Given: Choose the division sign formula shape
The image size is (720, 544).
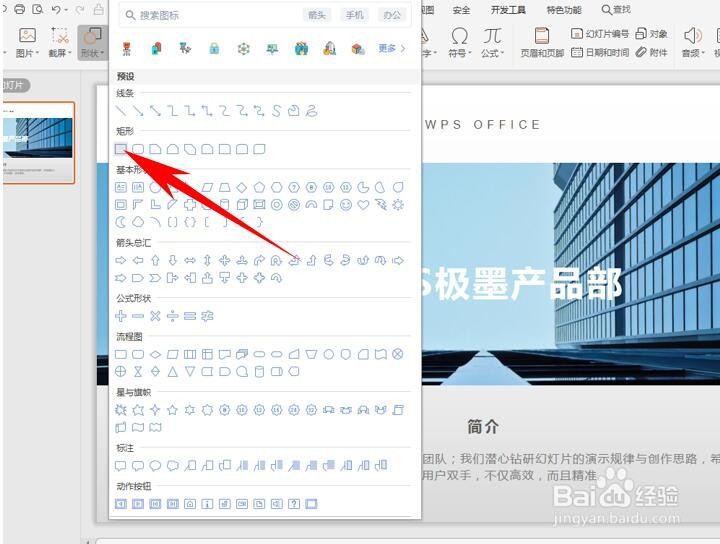Looking at the screenshot, I should pyautogui.click(x=173, y=316).
